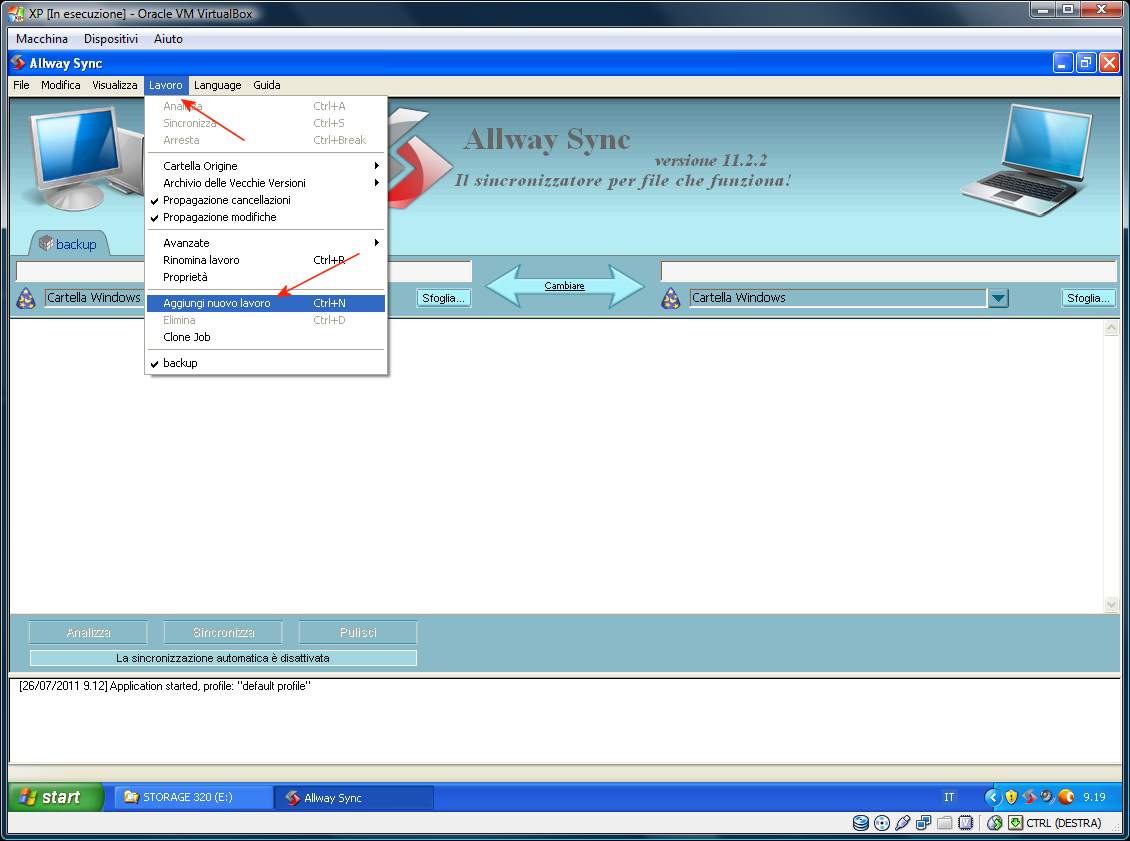Click the file list scrollbar down arrow
The height and width of the screenshot is (841, 1130).
pos(1111,605)
